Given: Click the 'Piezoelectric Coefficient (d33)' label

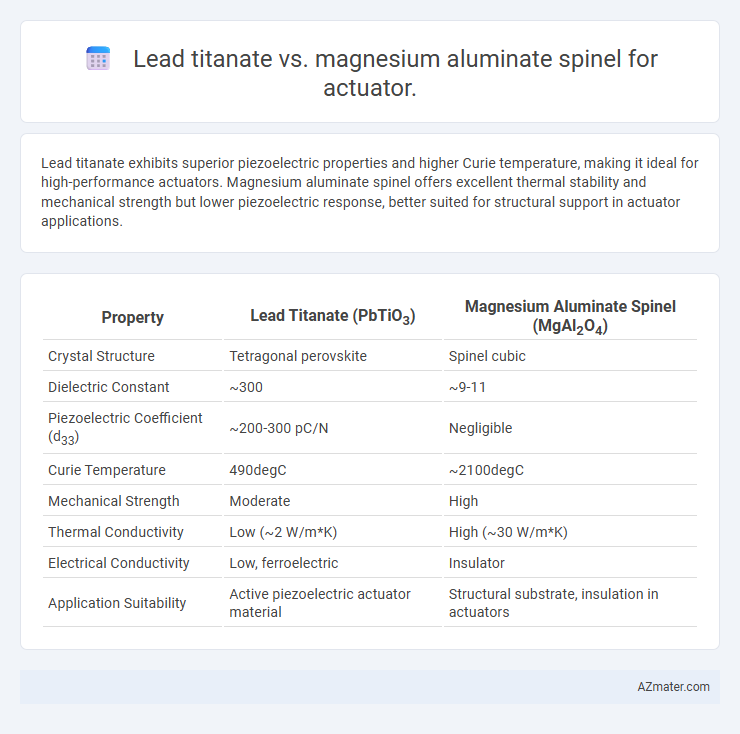Looking at the screenshot, I should click(x=125, y=428).
